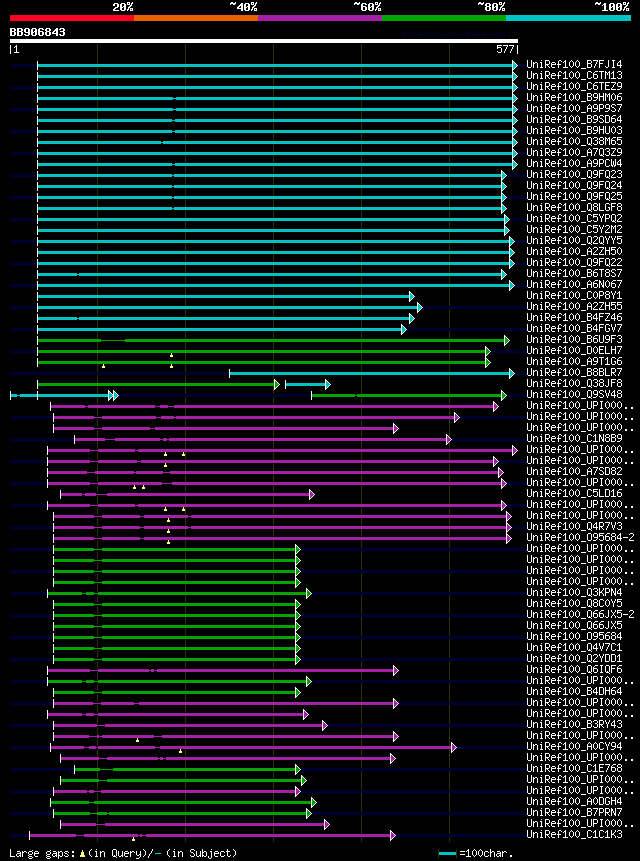Open hit UniRef100_Q3KPN4
Viewport: 640px width, 861px height.
tap(574, 592)
